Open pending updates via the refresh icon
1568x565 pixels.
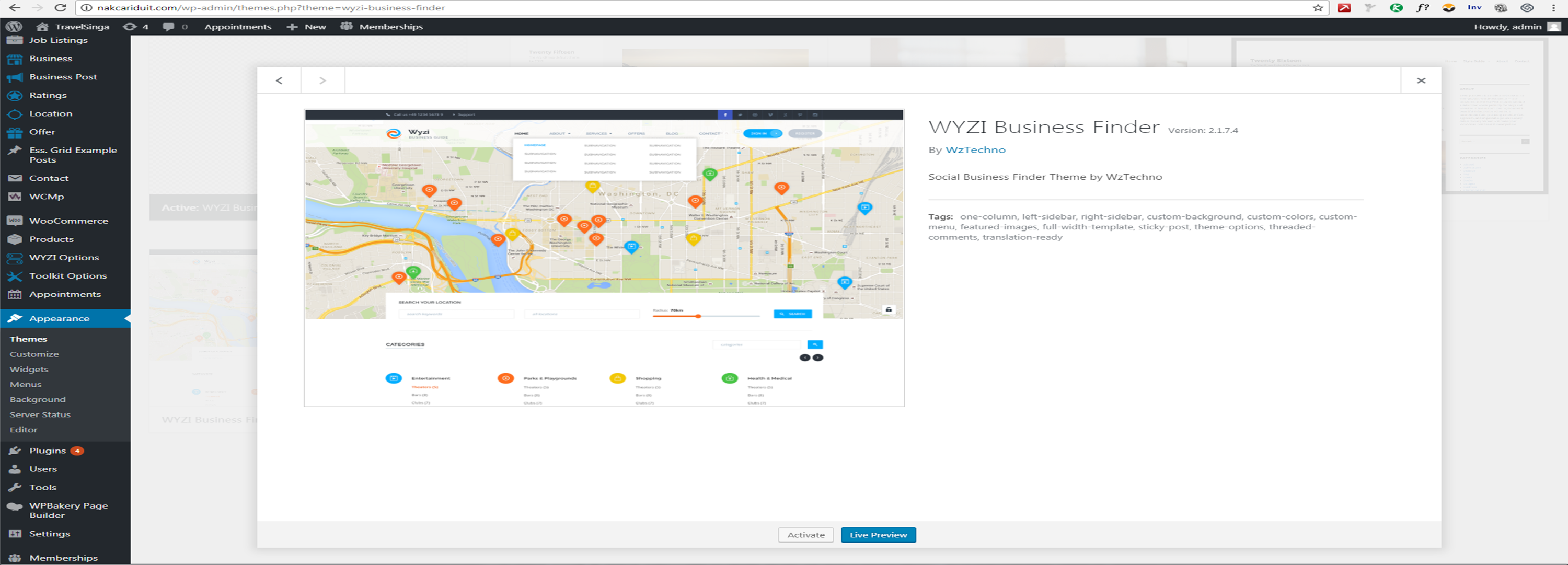(x=129, y=26)
